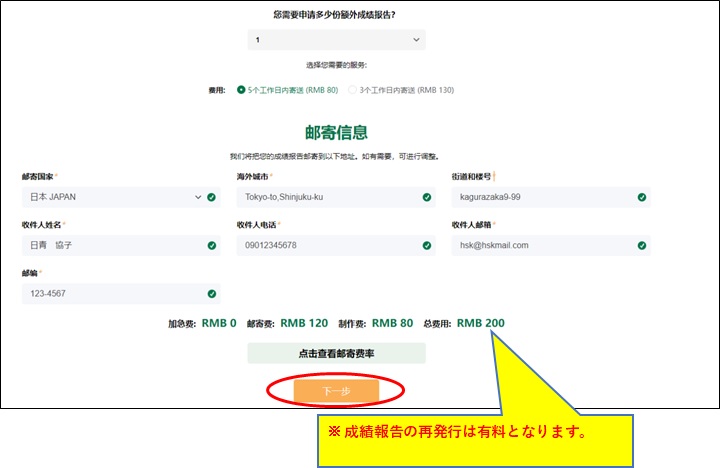Image resolution: width=720 pixels, height=468 pixels.
Task: Click into the 街道和楼号 address field
Action: (540, 197)
